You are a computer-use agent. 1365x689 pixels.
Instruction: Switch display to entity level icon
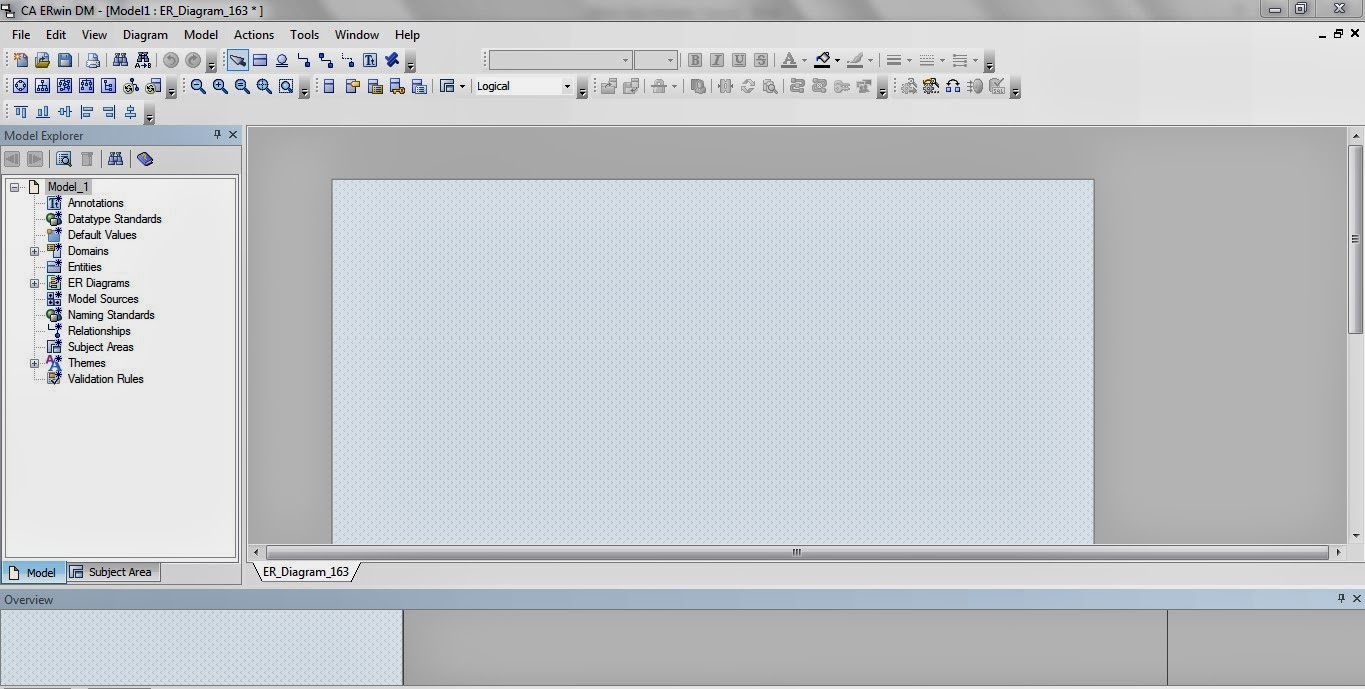[x=330, y=87]
